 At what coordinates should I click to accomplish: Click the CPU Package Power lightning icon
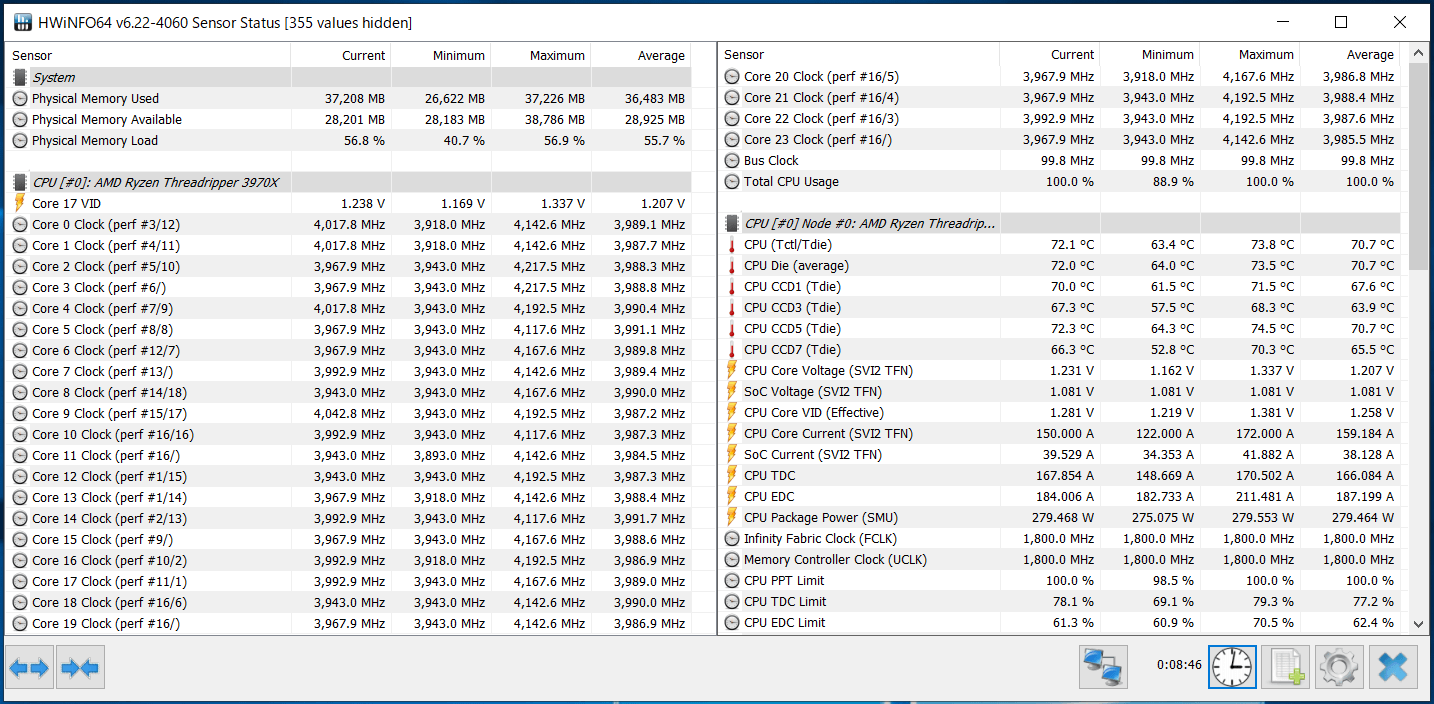point(732,518)
